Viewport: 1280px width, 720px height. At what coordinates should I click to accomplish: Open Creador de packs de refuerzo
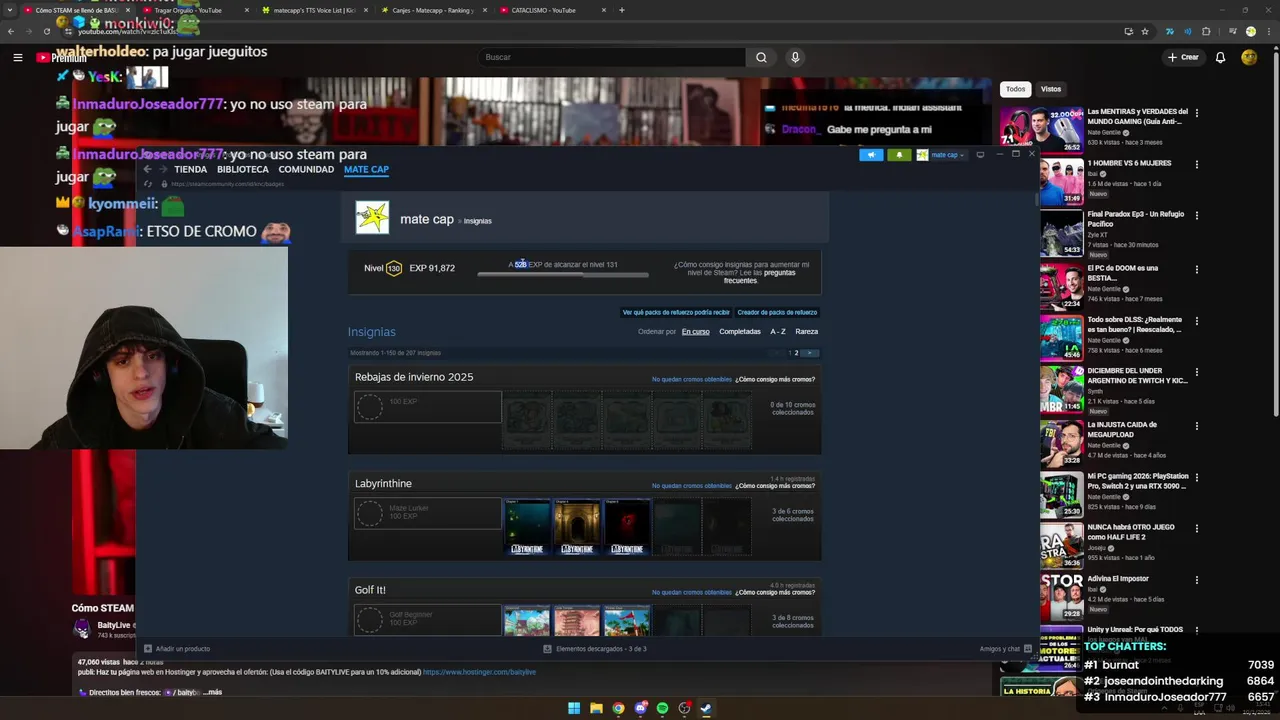coord(777,312)
